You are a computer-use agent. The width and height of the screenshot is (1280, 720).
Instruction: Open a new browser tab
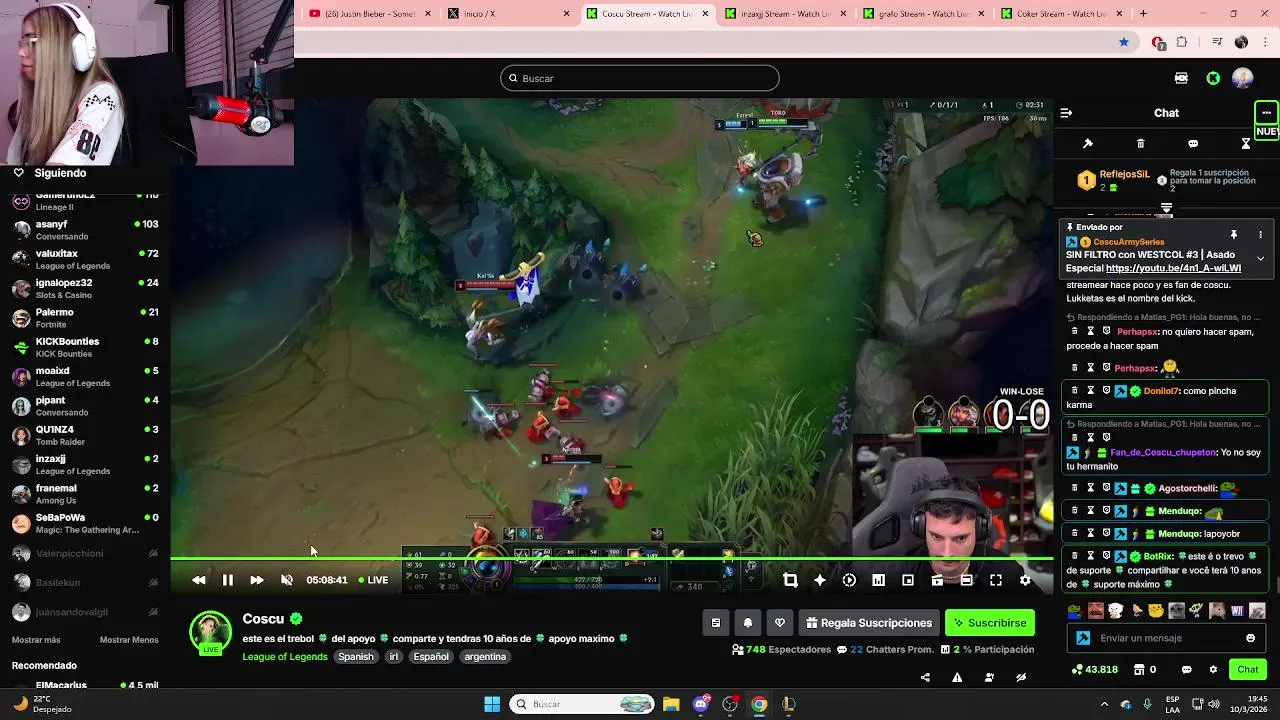point(1143,14)
